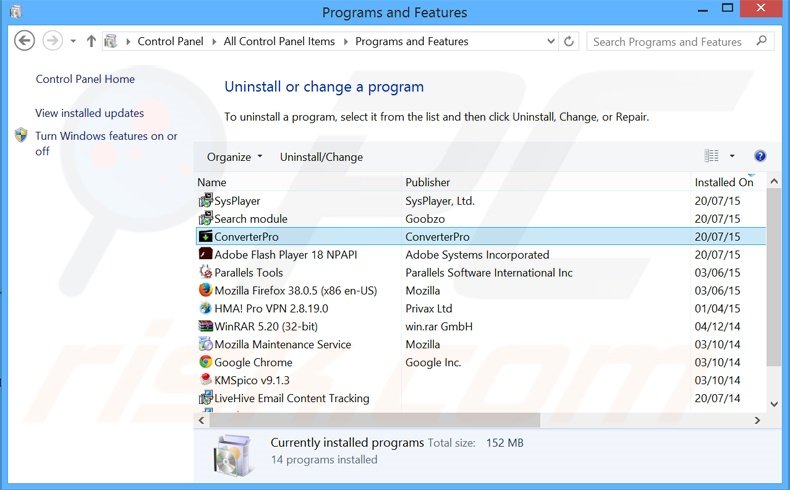Select the Google Chrome entry

pyautogui.click(x=253, y=363)
